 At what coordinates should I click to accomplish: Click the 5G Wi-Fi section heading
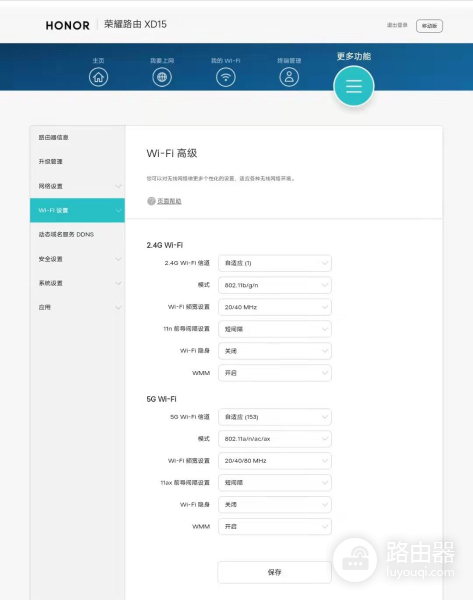click(x=161, y=399)
